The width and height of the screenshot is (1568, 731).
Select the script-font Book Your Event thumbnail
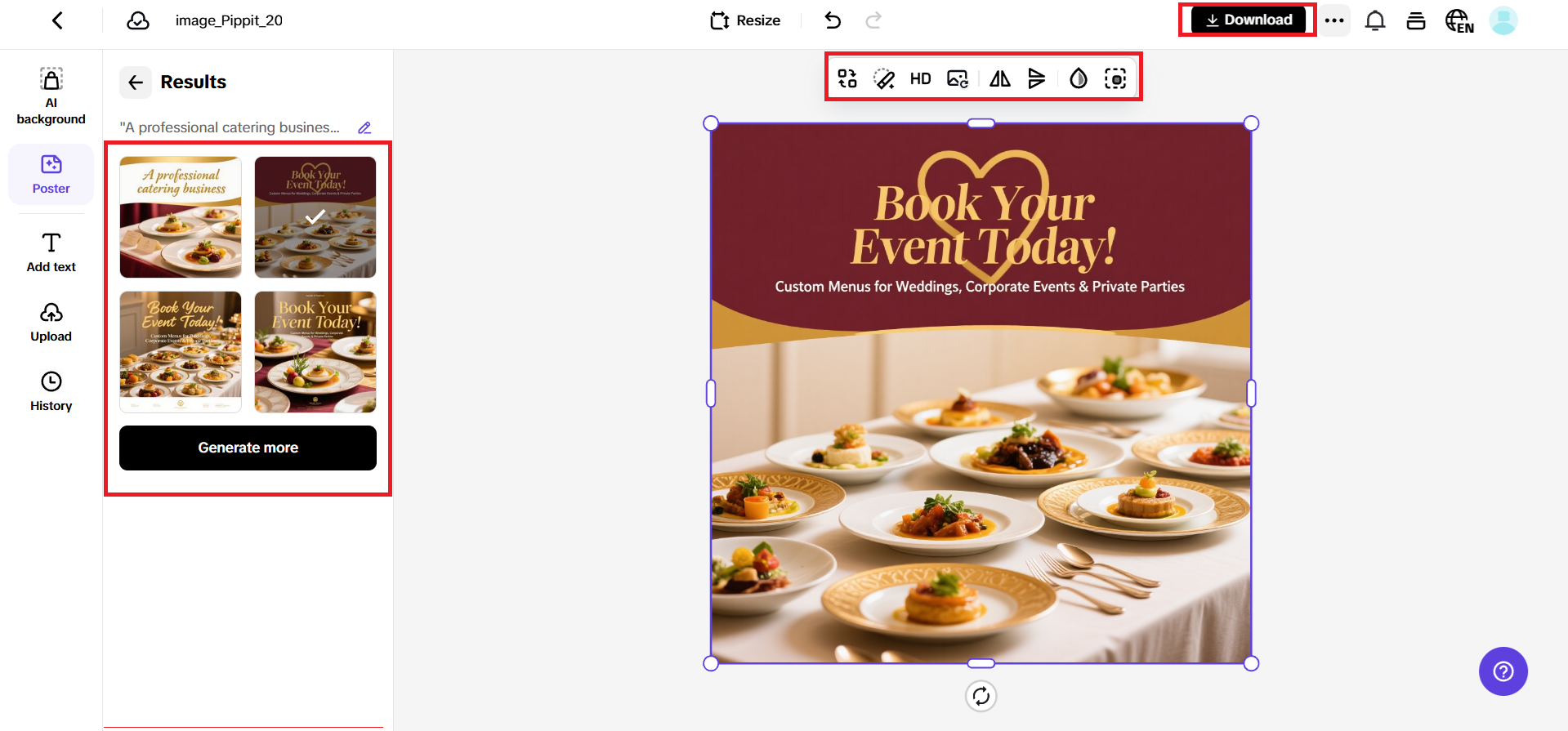click(x=181, y=352)
